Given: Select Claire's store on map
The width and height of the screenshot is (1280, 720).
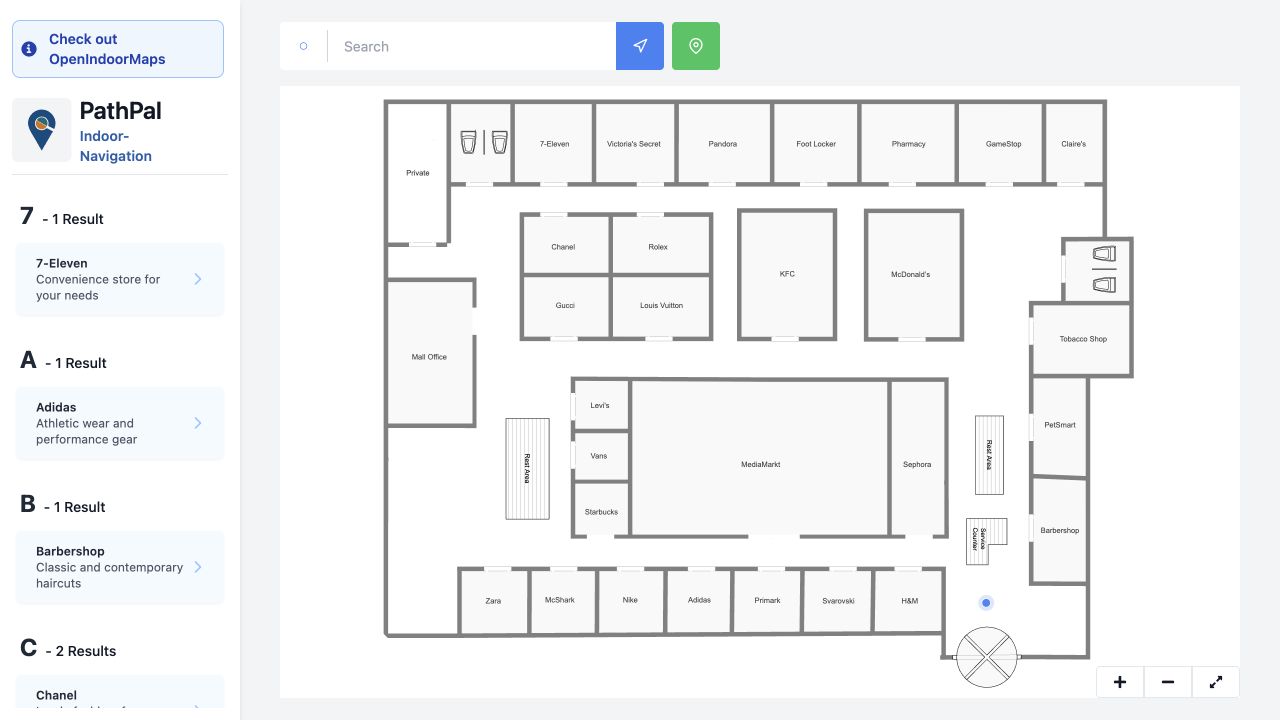Looking at the screenshot, I should (1074, 143).
